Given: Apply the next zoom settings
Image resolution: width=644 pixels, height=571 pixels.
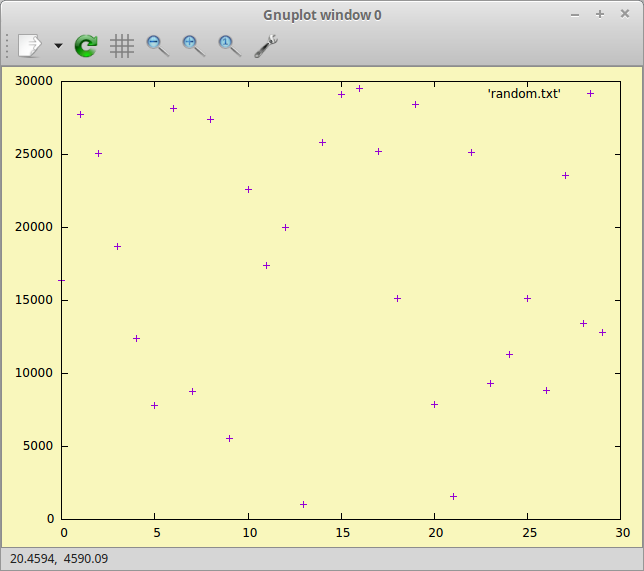Looking at the screenshot, I should (x=193, y=45).
